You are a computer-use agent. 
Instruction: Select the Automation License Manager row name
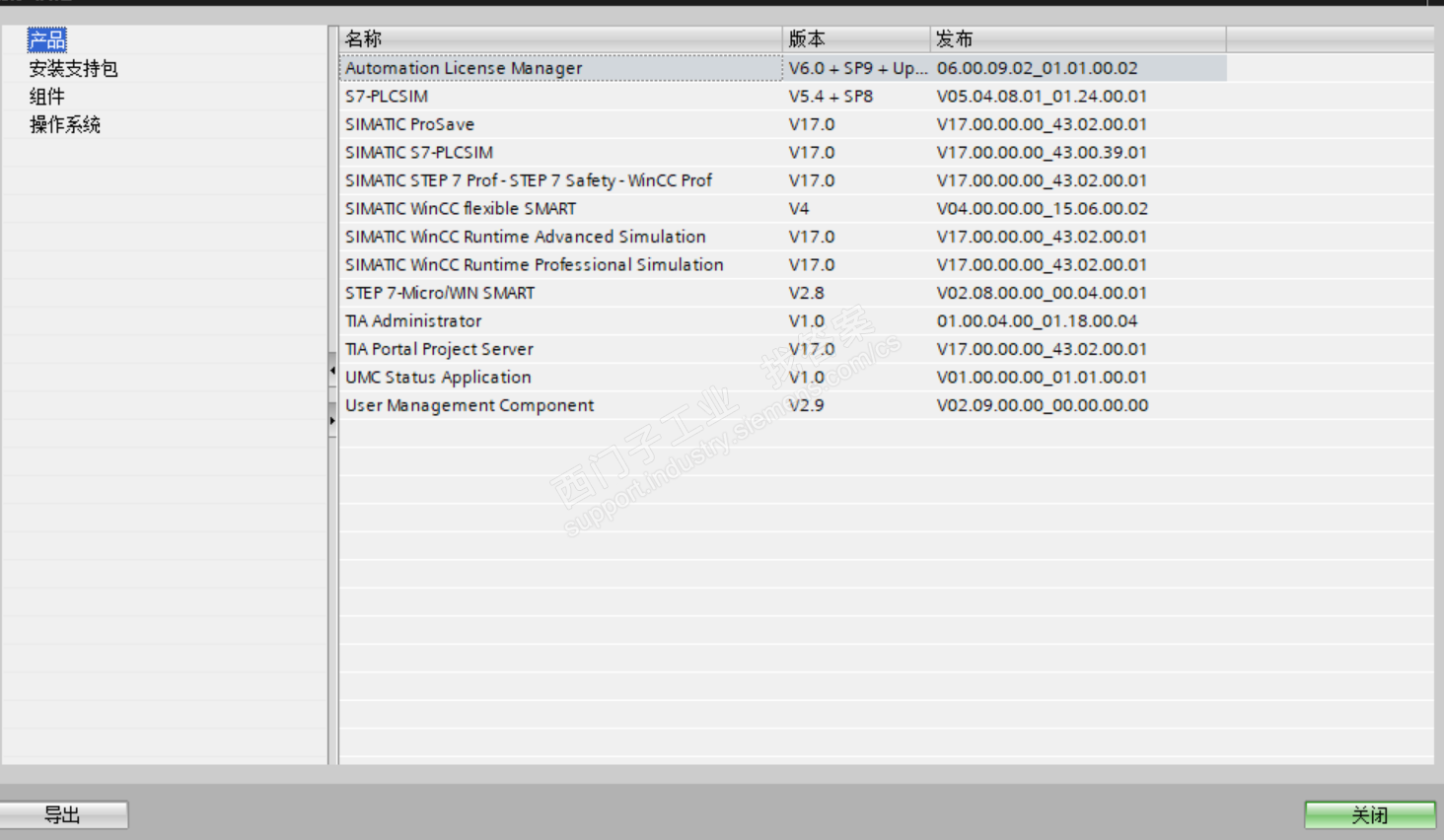tap(464, 68)
